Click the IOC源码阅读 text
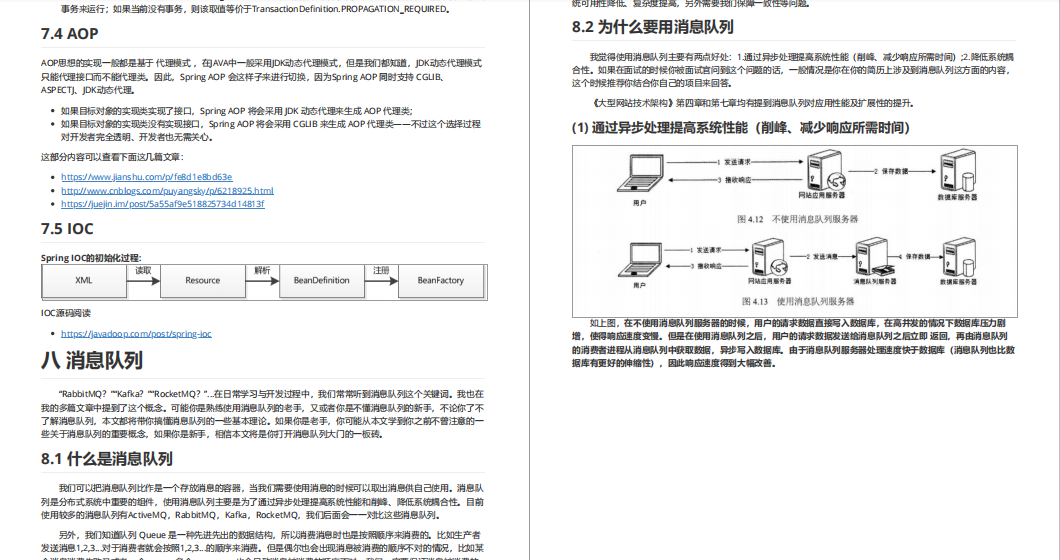 [66, 313]
